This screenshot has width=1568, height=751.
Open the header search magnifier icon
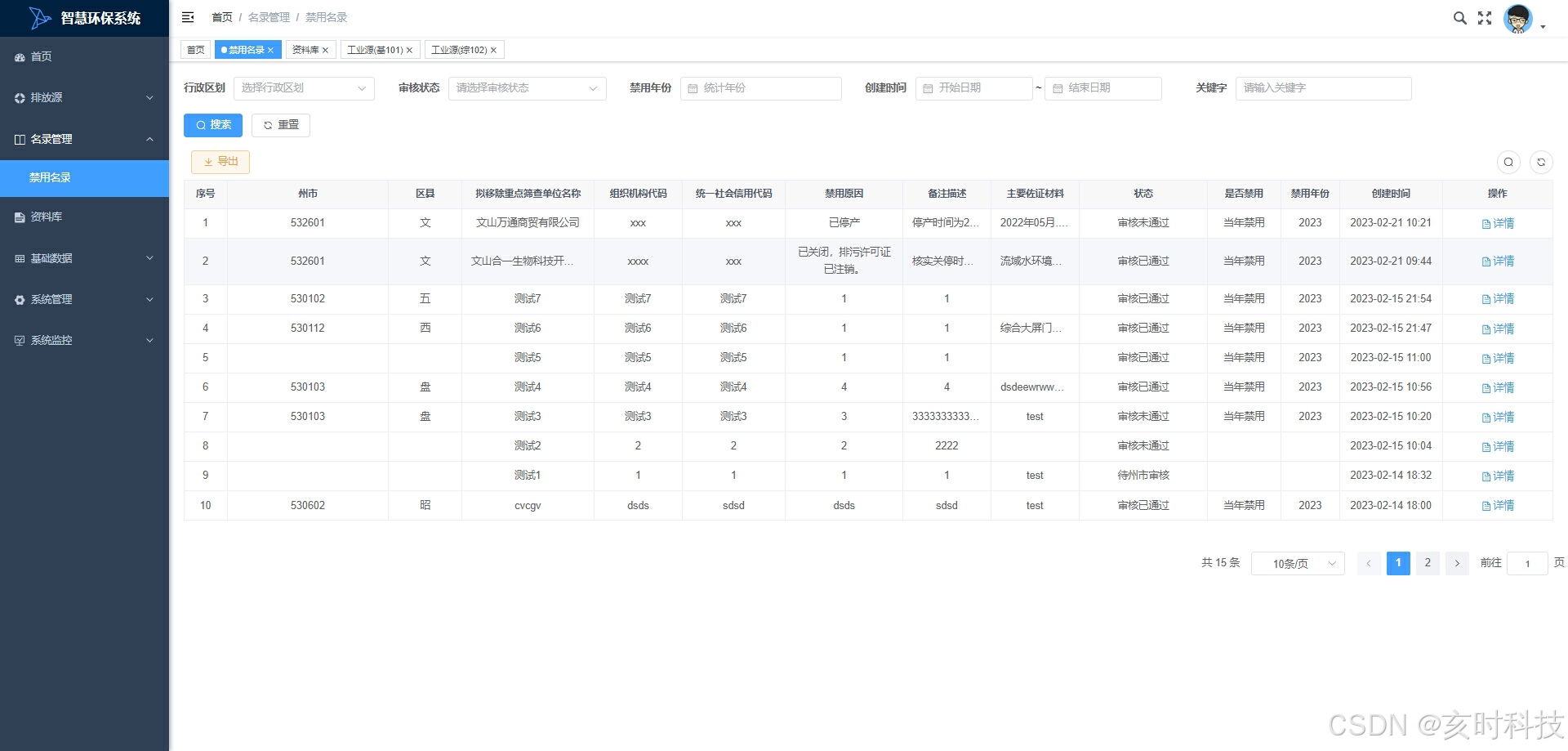(x=1460, y=18)
